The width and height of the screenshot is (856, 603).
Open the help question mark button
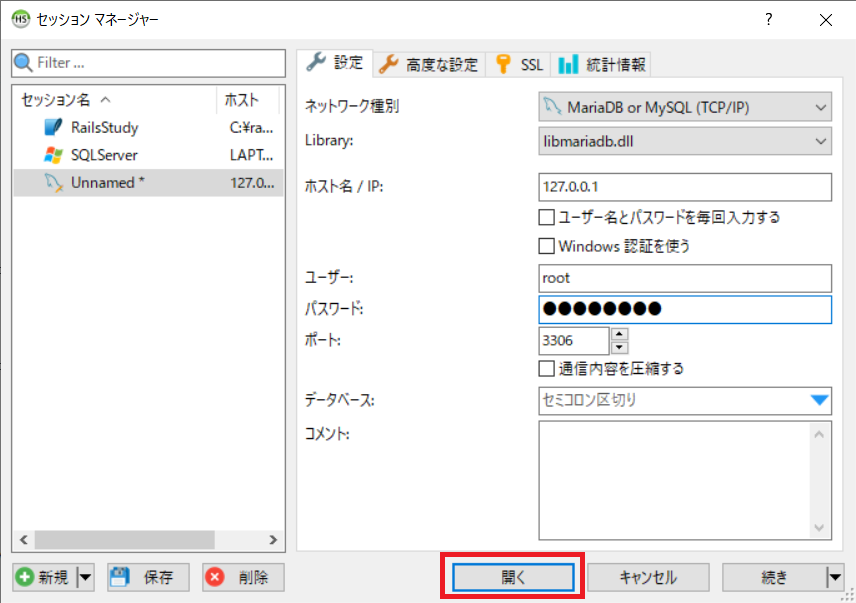769,20
